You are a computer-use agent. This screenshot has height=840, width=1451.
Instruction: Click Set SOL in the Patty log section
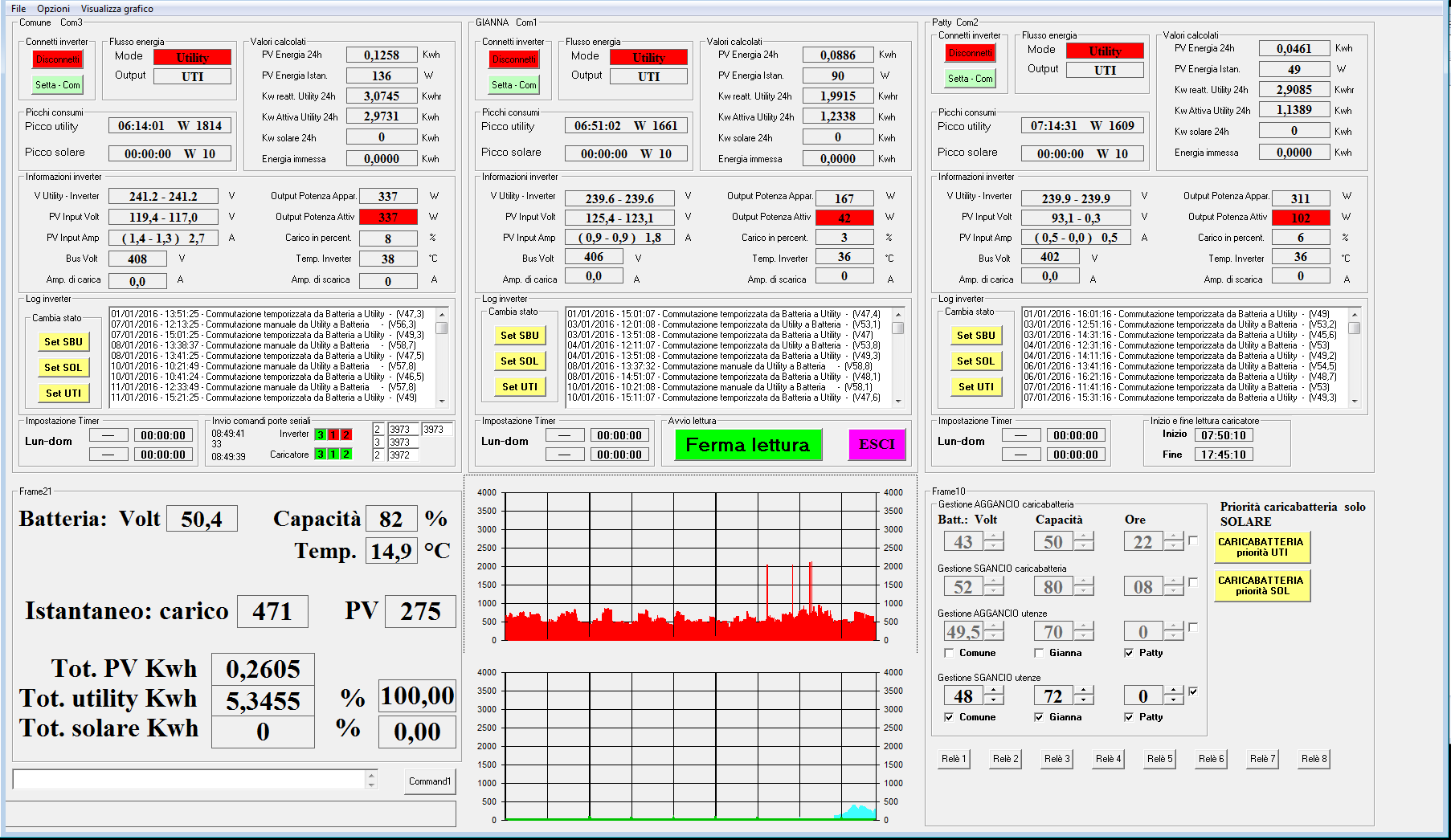976,361
